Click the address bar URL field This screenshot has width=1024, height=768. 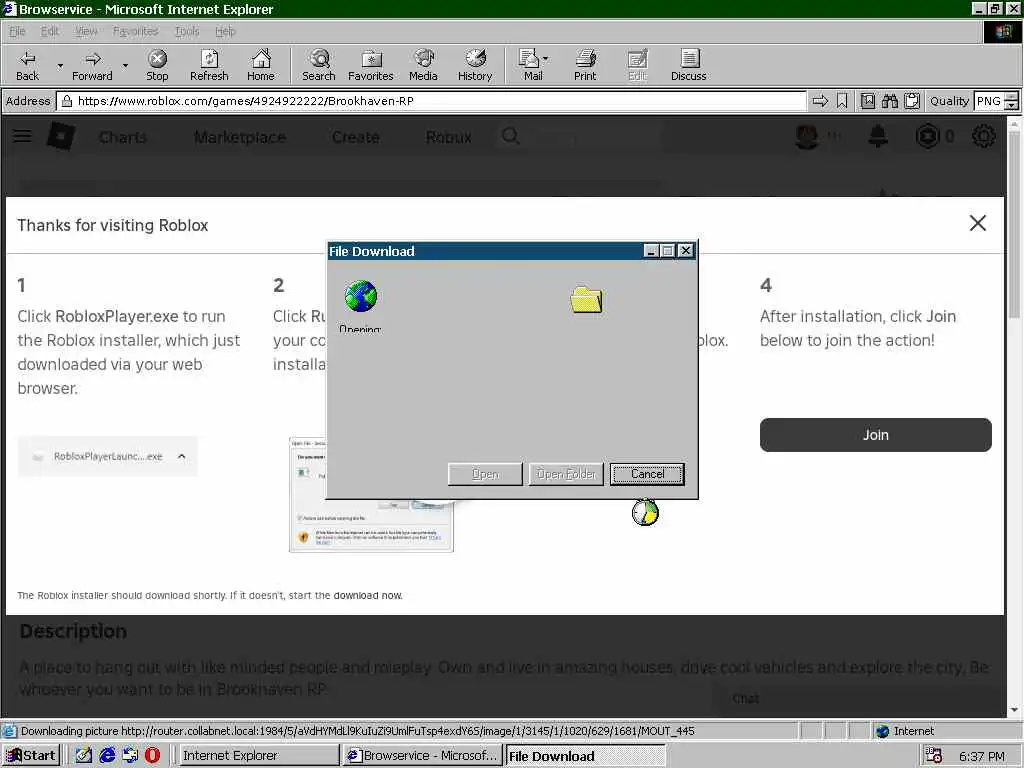click(432, 101)
